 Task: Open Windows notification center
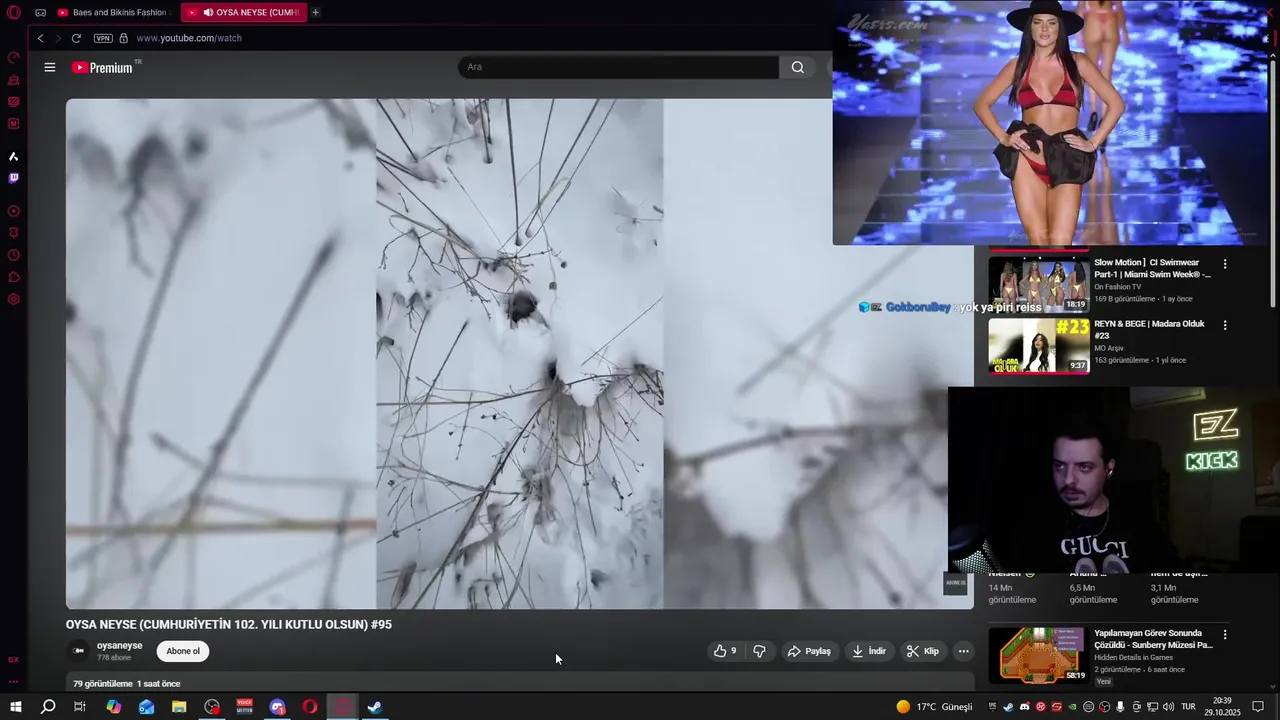1258,706
